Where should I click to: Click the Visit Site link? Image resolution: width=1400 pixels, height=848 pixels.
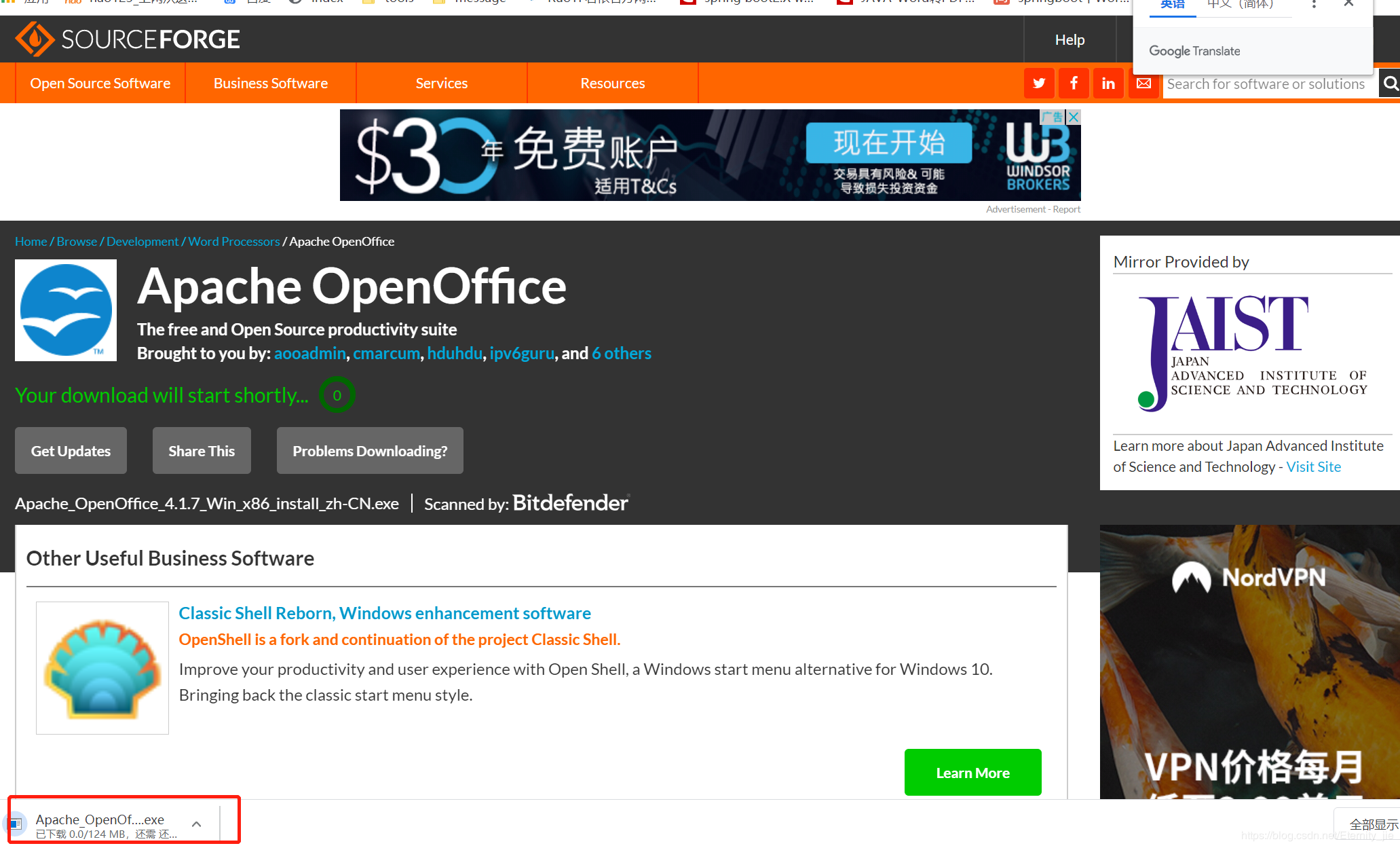1313,467
